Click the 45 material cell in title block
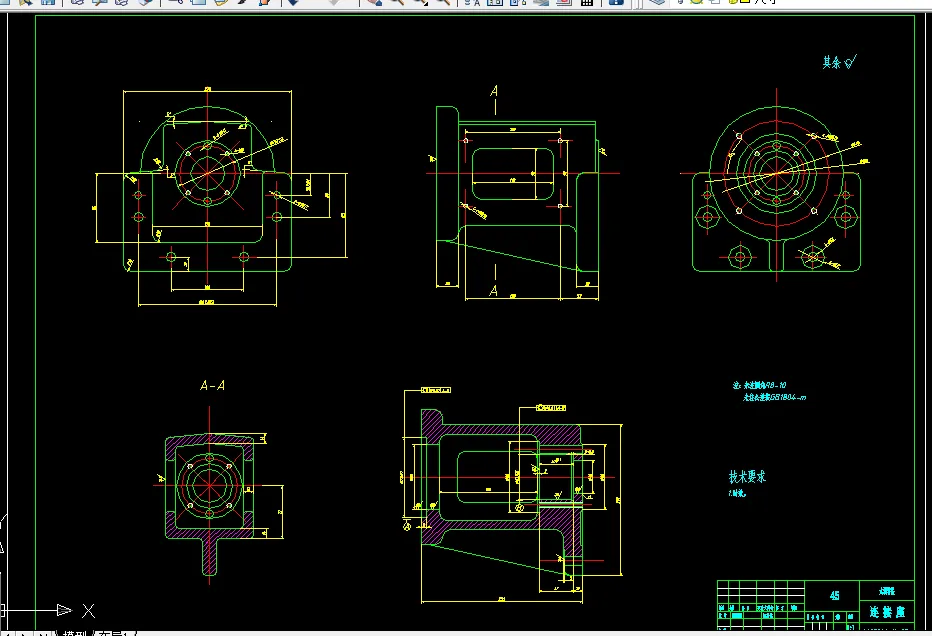This screenshot has width=932, height=636. tap(834, 596)
